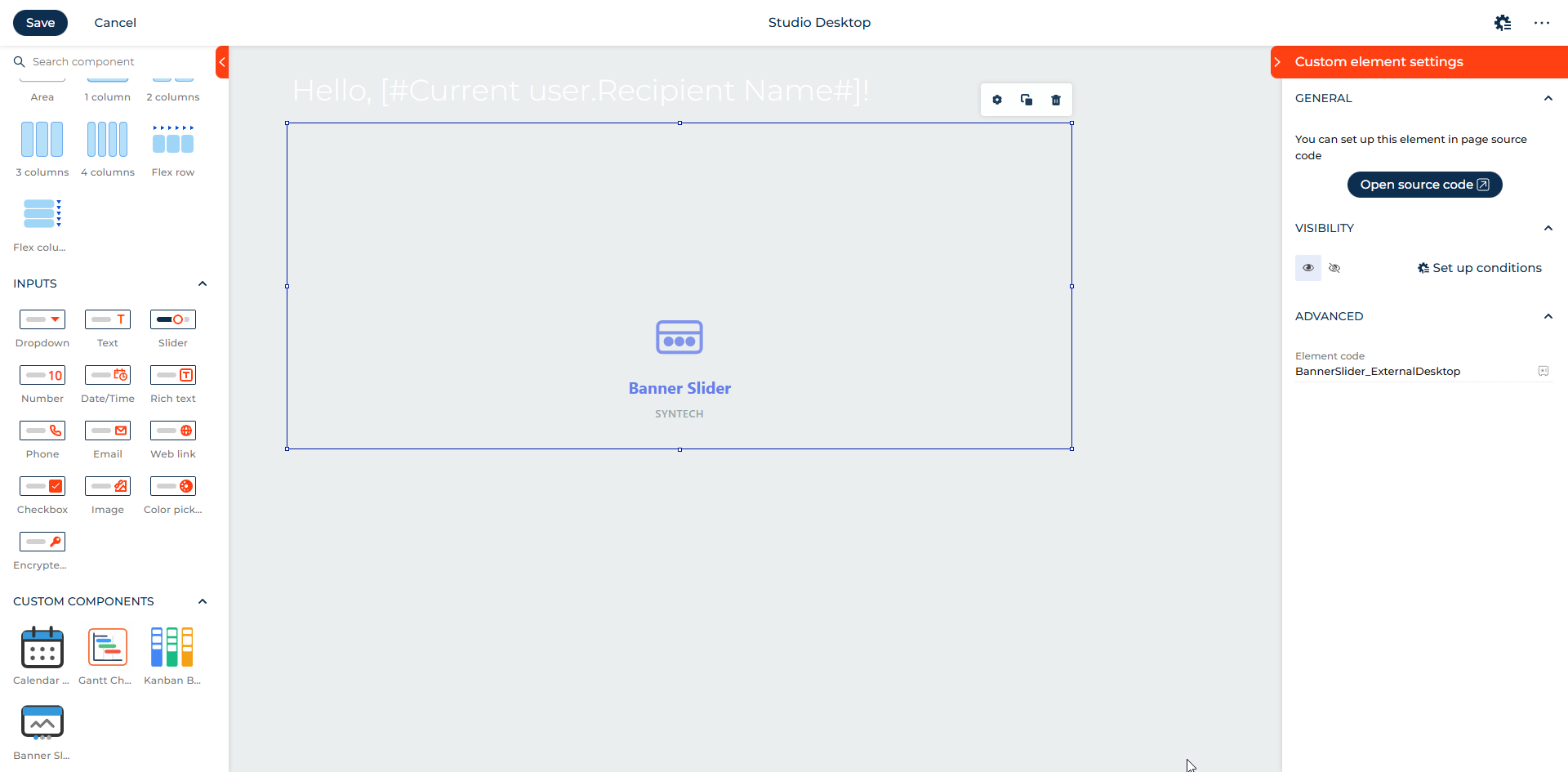Screen dimensions: 1568x772
Task: Click the Save button
Action: point(40,23)
